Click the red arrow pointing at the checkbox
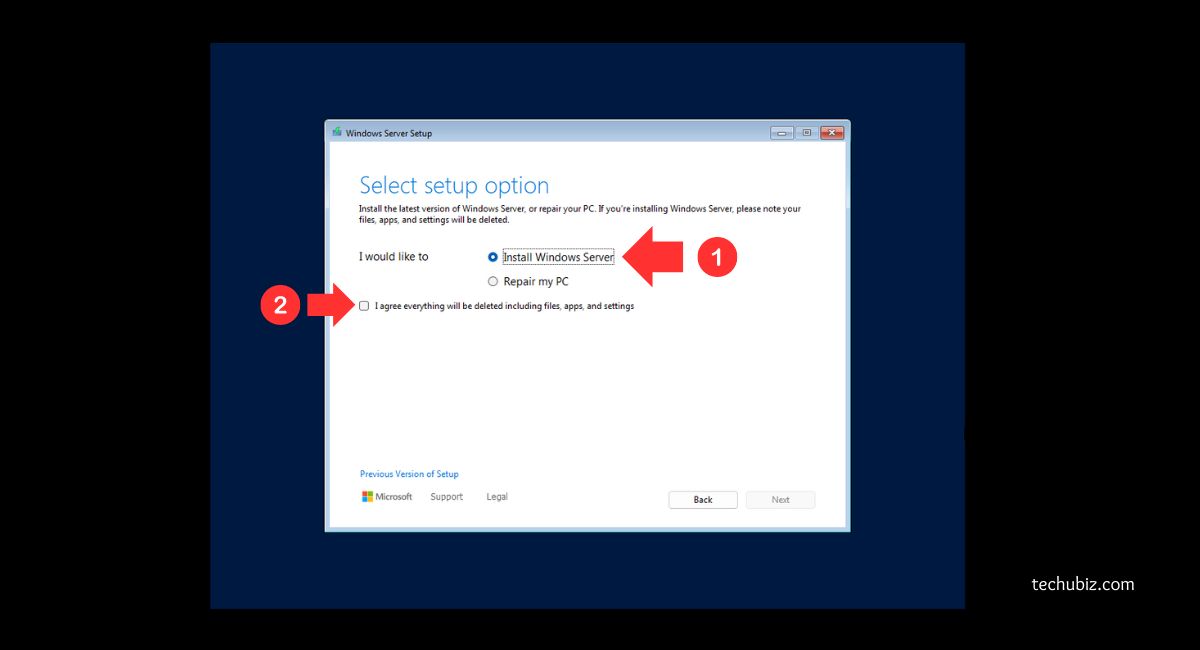This screenshot has width=1200, height=650. point(329,306)
